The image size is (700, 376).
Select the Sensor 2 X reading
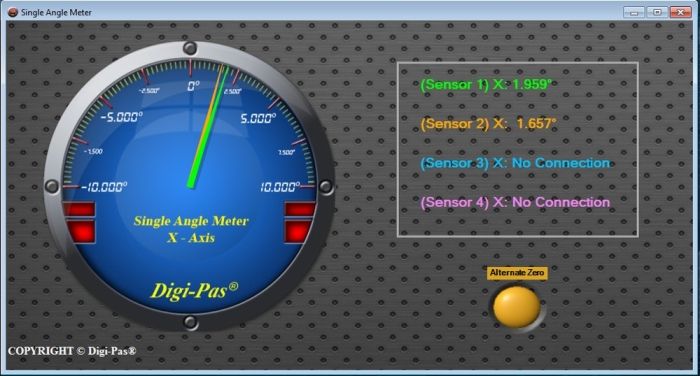(x=488, y=123)
